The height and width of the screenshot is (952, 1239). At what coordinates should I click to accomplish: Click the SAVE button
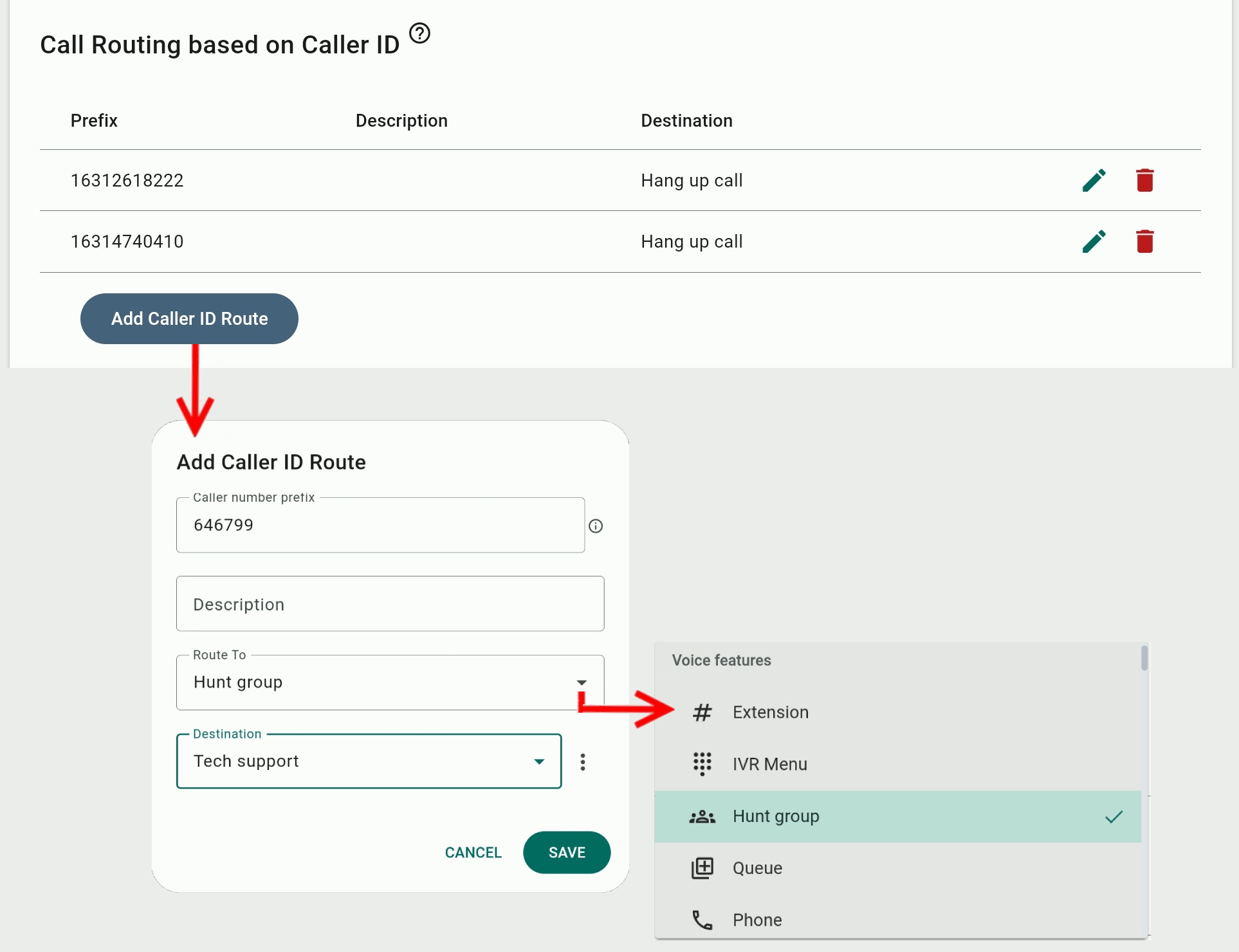click(x=567, y=852)
